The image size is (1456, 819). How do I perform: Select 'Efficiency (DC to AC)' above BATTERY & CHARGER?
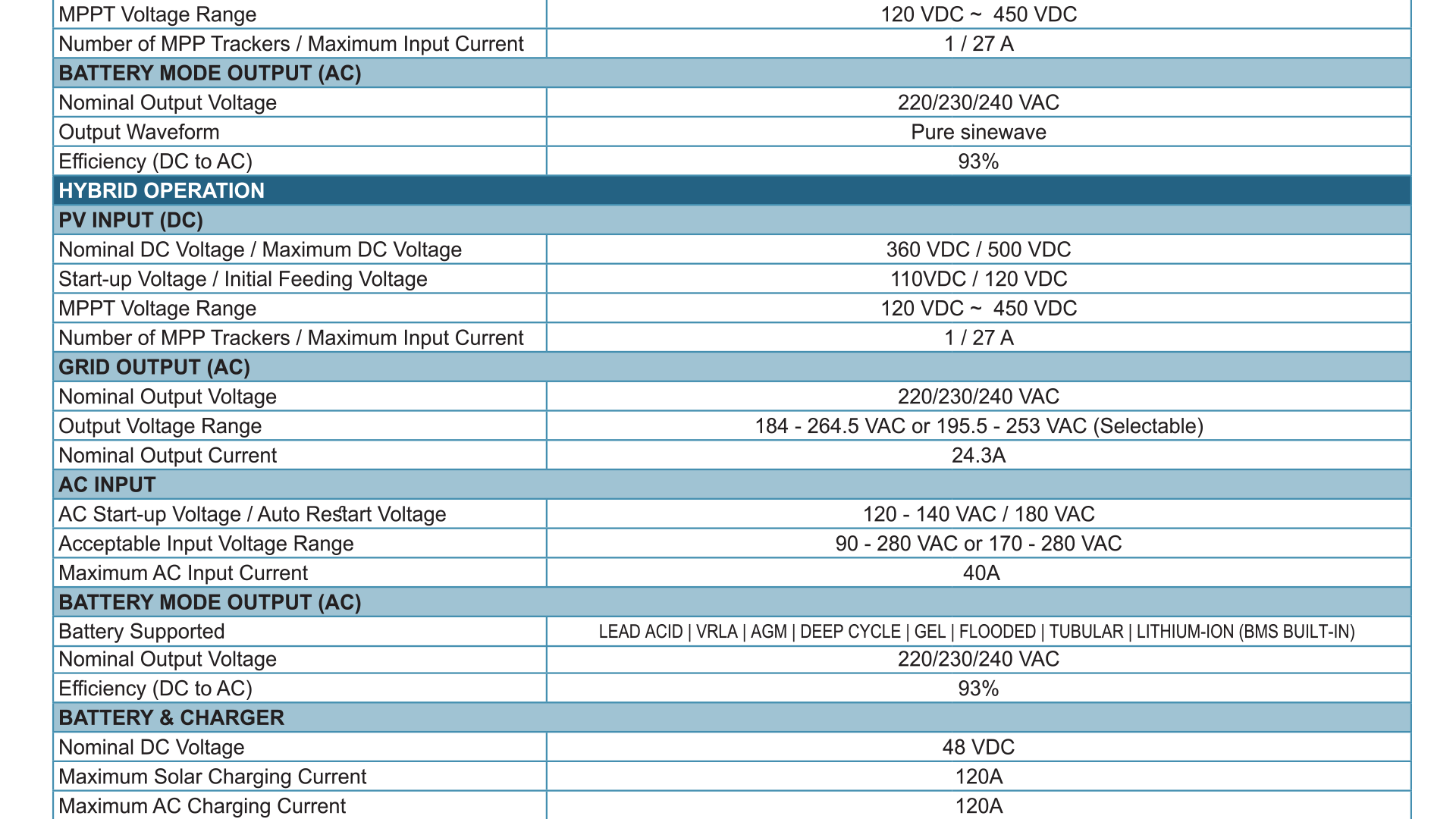(155, 689)
